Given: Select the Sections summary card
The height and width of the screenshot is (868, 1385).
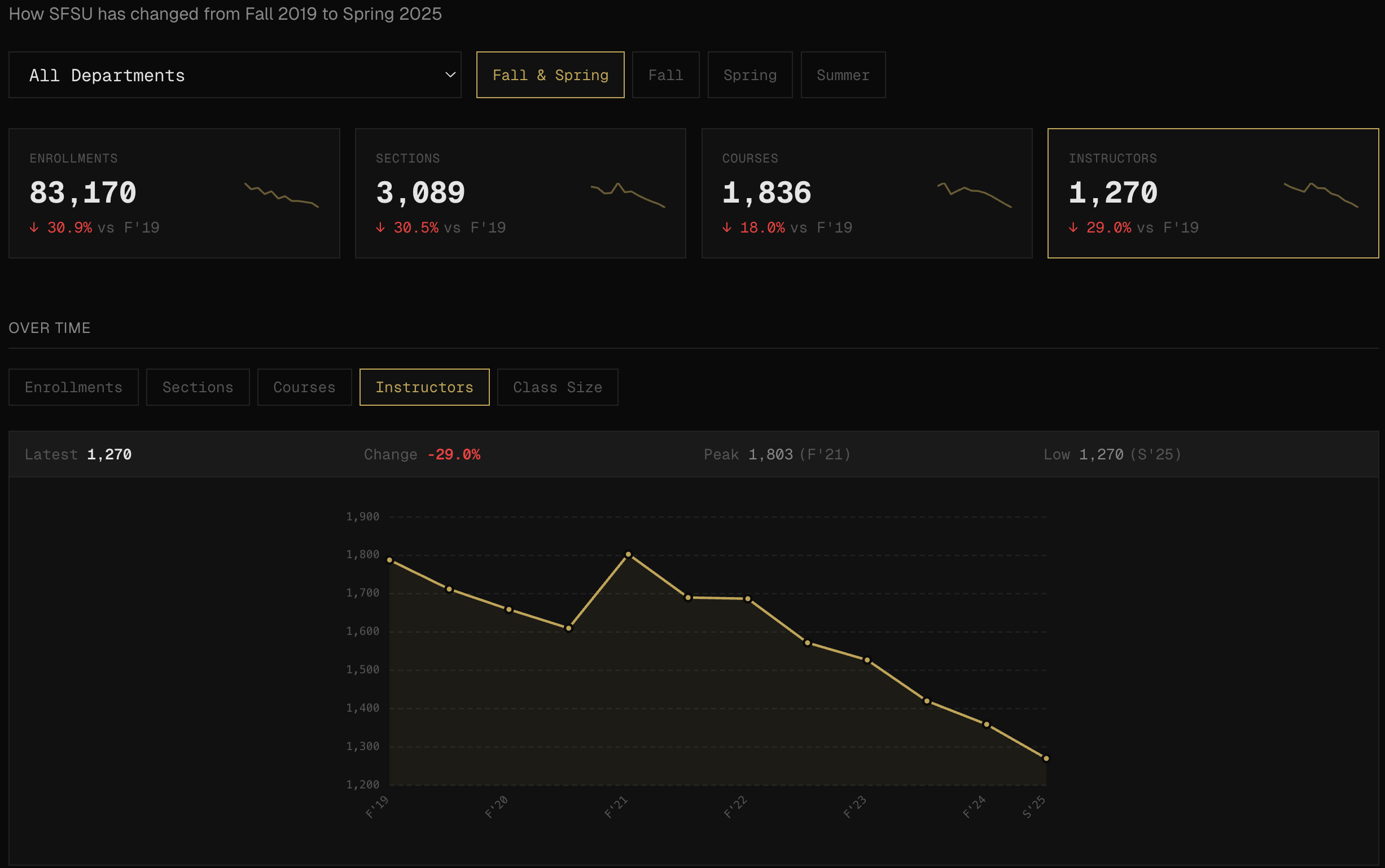Looking at the screenshot, I should click(x=520, y=193).
